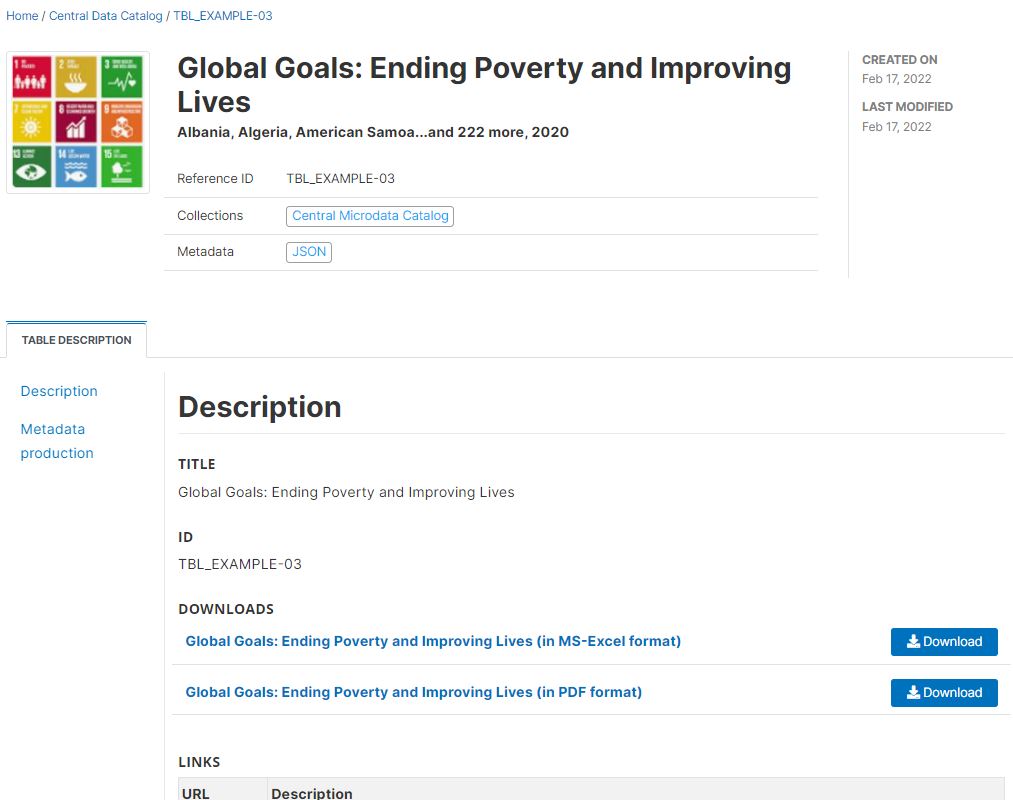Click the SDG 13 Climate Action eye tile
This screenshot has height=800, width=1013.
click(x=32, y=167)
